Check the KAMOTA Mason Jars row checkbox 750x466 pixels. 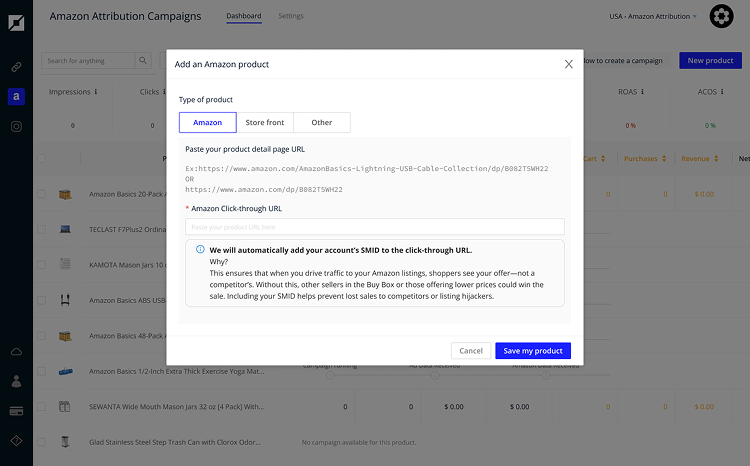coord(42,265)
